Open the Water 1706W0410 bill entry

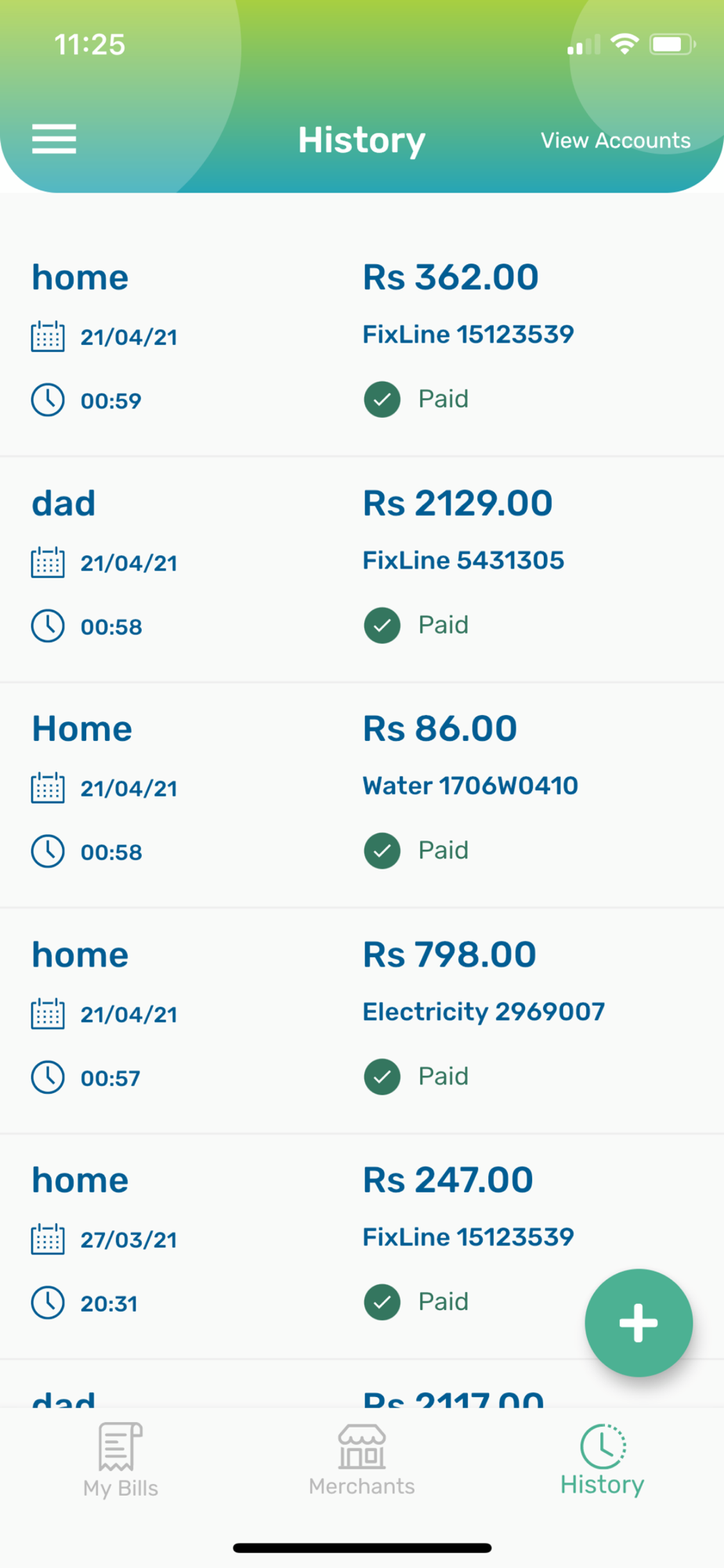[x=362, y=795]
